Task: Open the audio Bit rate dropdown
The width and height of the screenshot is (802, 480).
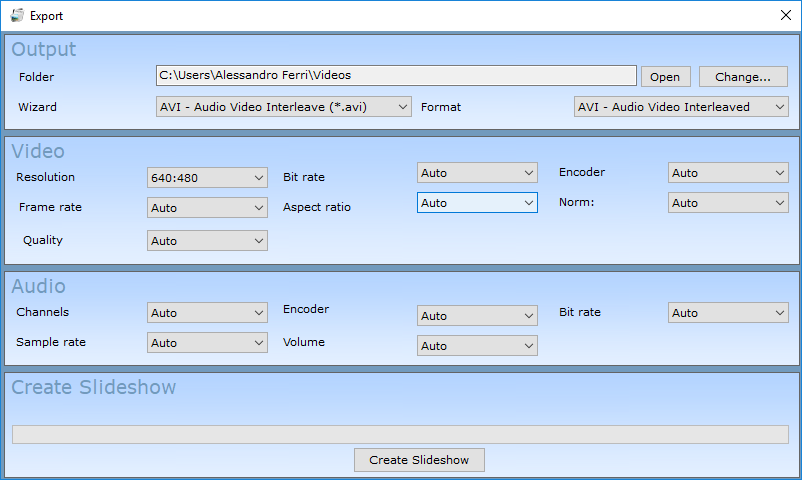Action: (728, 313)
